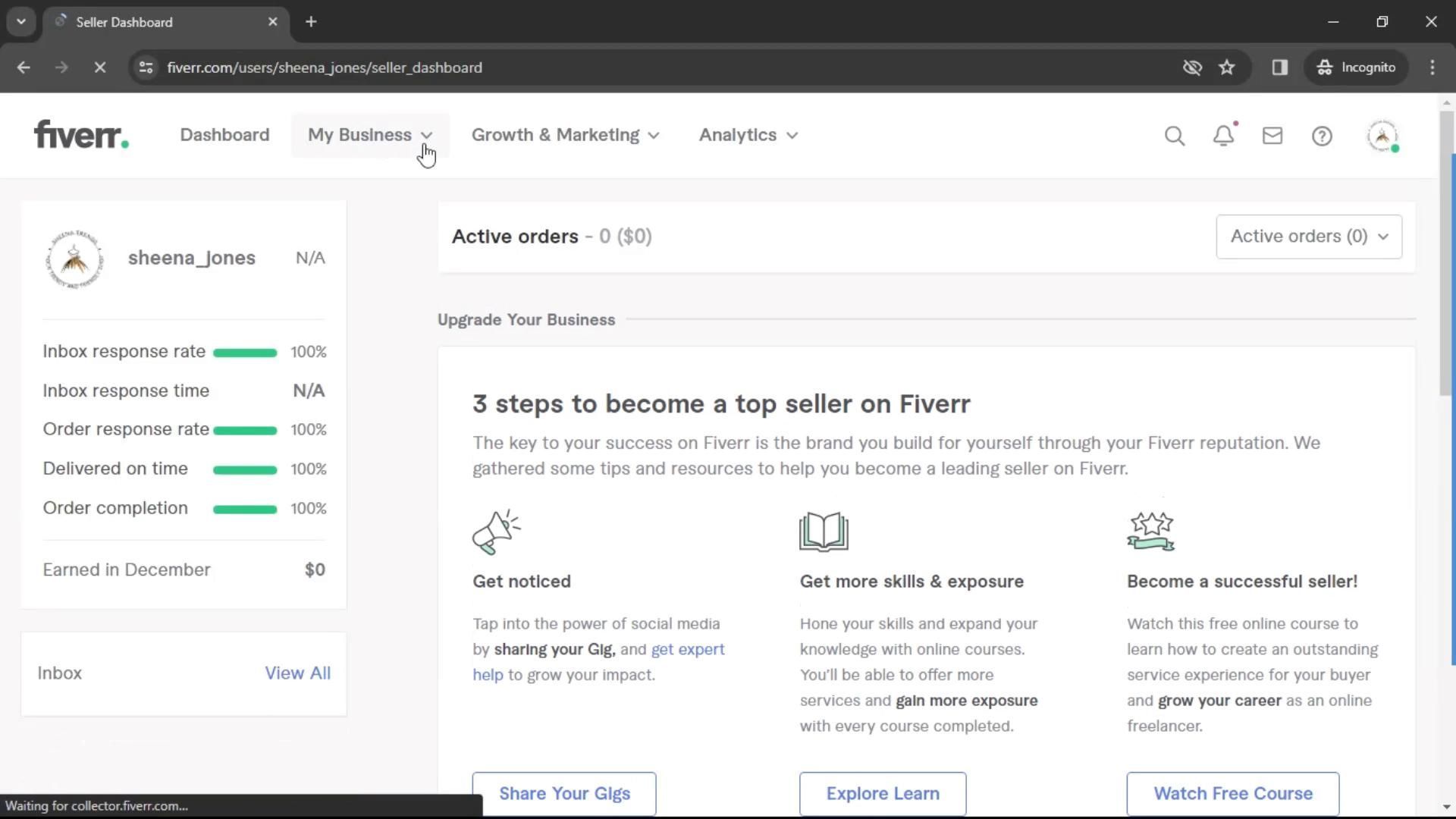Click the Share Your Gigs button
This screenshot has height=819, width=1456.
point(563,793)
